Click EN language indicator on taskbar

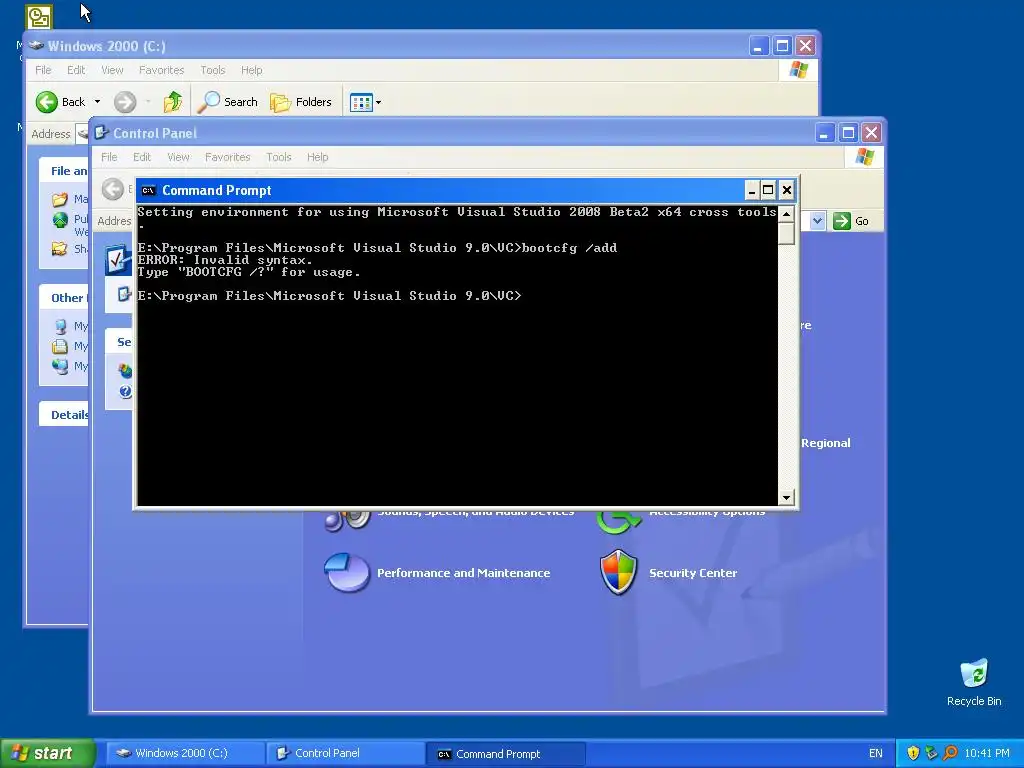(x=875, y=753)
